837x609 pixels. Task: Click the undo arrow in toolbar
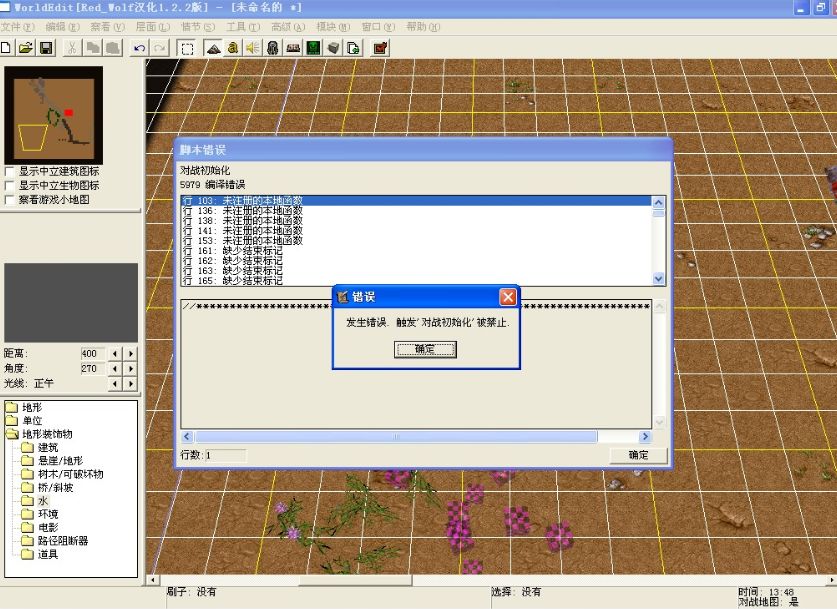click(139, 47)
